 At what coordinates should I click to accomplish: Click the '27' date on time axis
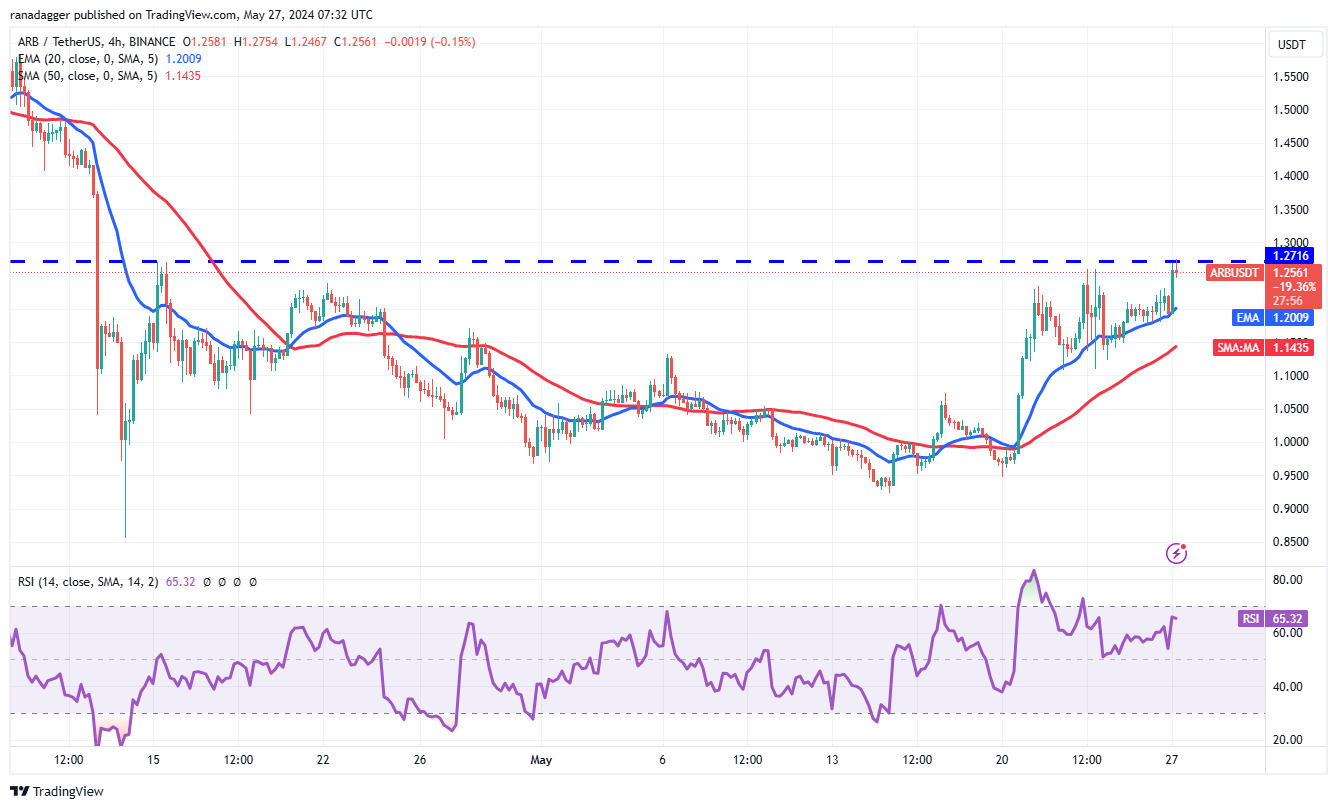click(x=1172, y=759)
